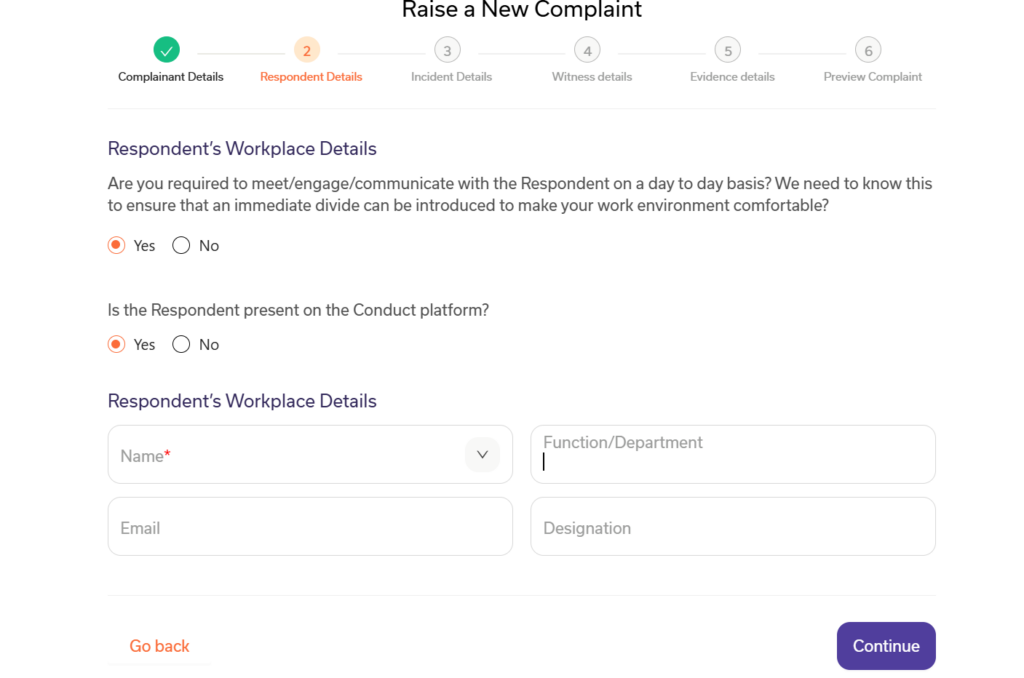Open the Incident Details step label
Screen dimensions: 1024x678
[x=451, y=77]
